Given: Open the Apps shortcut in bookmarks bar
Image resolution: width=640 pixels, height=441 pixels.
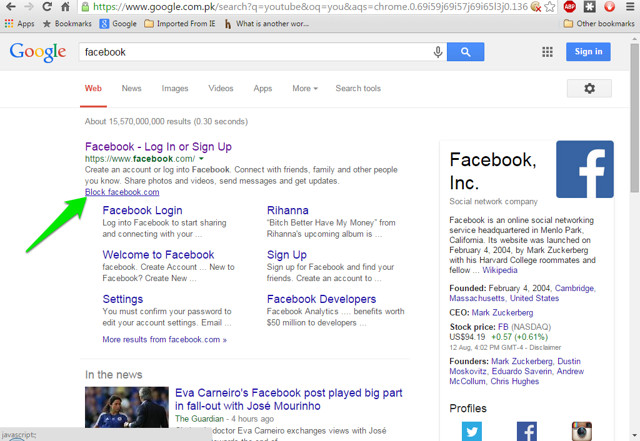Looking at the screenshot, I should (19, 24).
